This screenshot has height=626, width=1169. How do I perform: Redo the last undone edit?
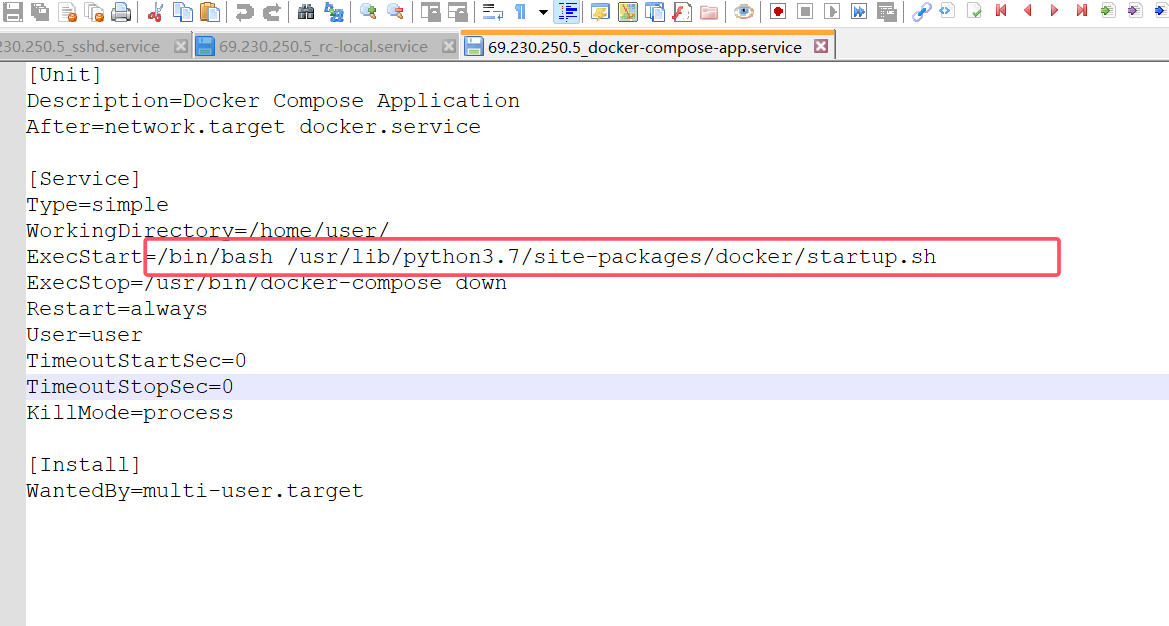[272, 11]
